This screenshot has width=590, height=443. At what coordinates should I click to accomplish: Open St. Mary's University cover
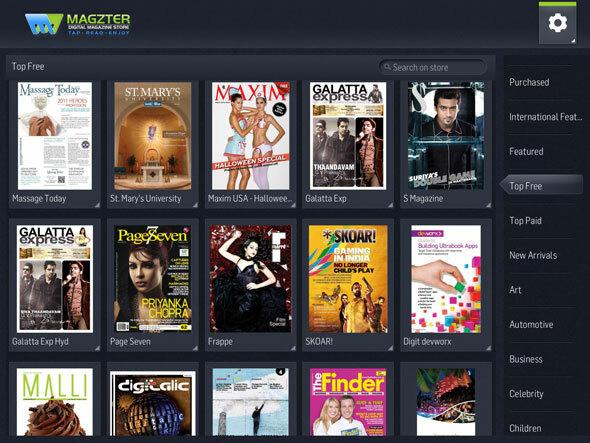152,136
